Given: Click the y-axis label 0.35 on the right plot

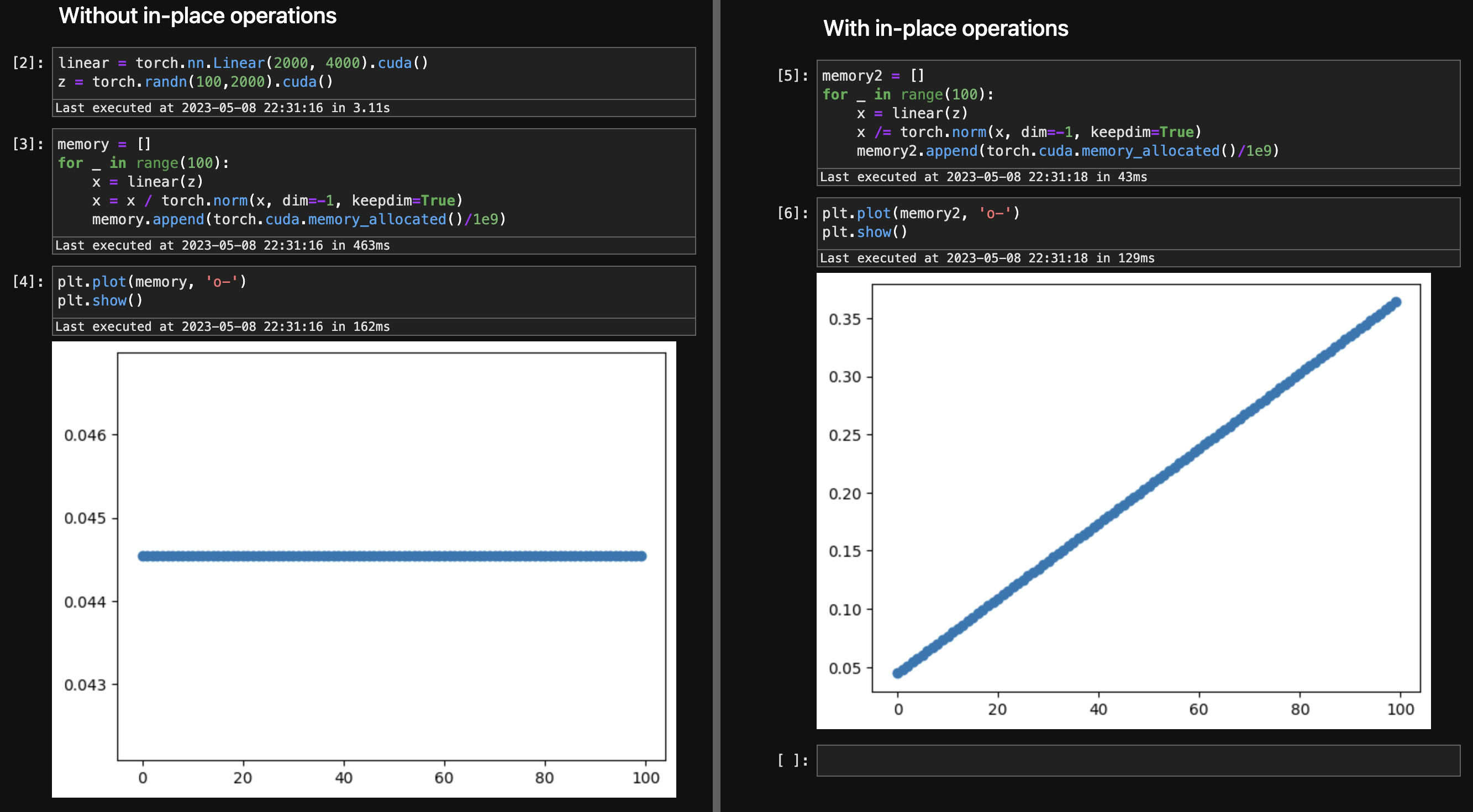Looking at the screenshot, I should 845,319.
